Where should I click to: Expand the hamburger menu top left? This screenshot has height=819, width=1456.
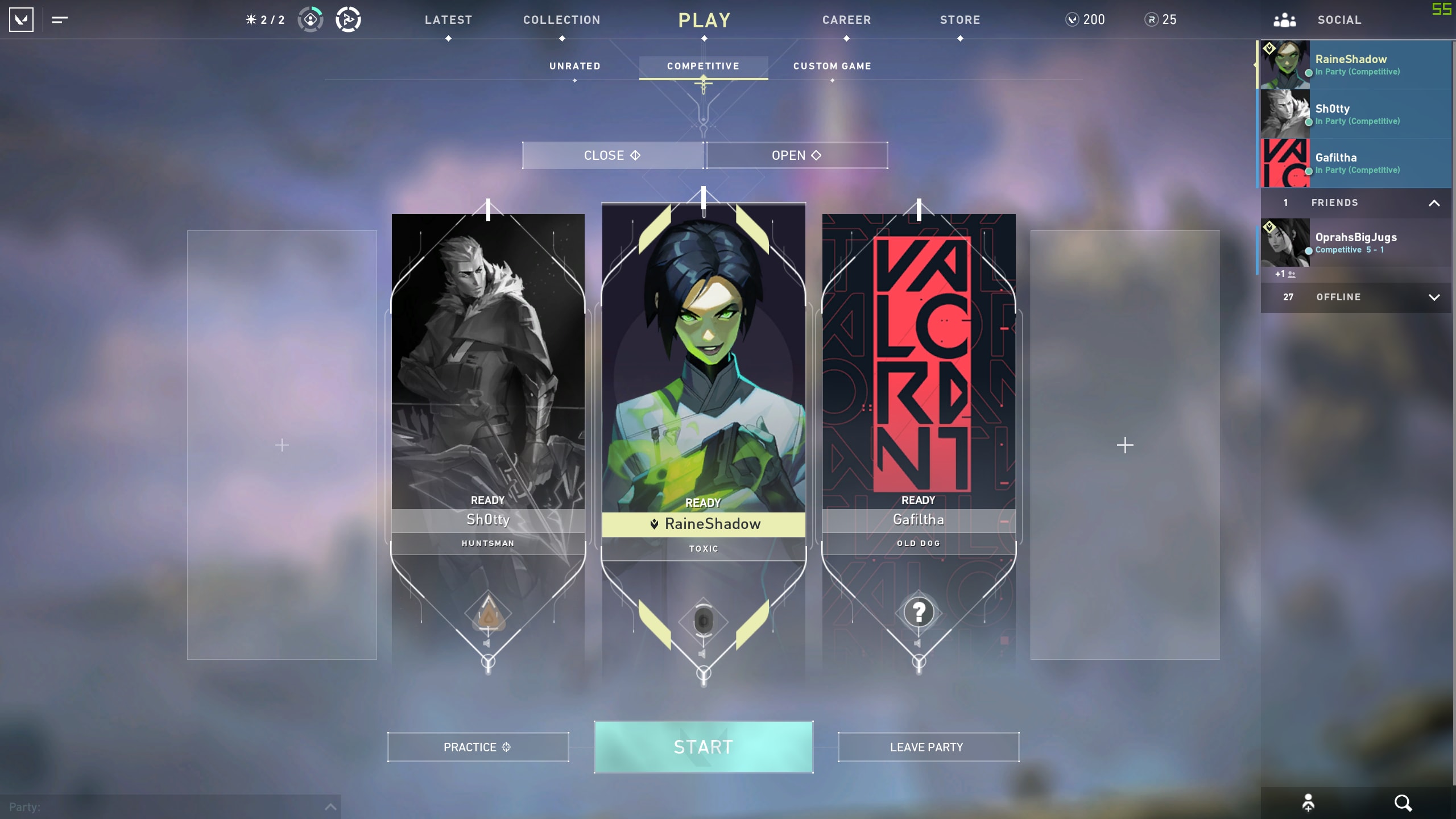pyautogui.click(x=60, y=19)
